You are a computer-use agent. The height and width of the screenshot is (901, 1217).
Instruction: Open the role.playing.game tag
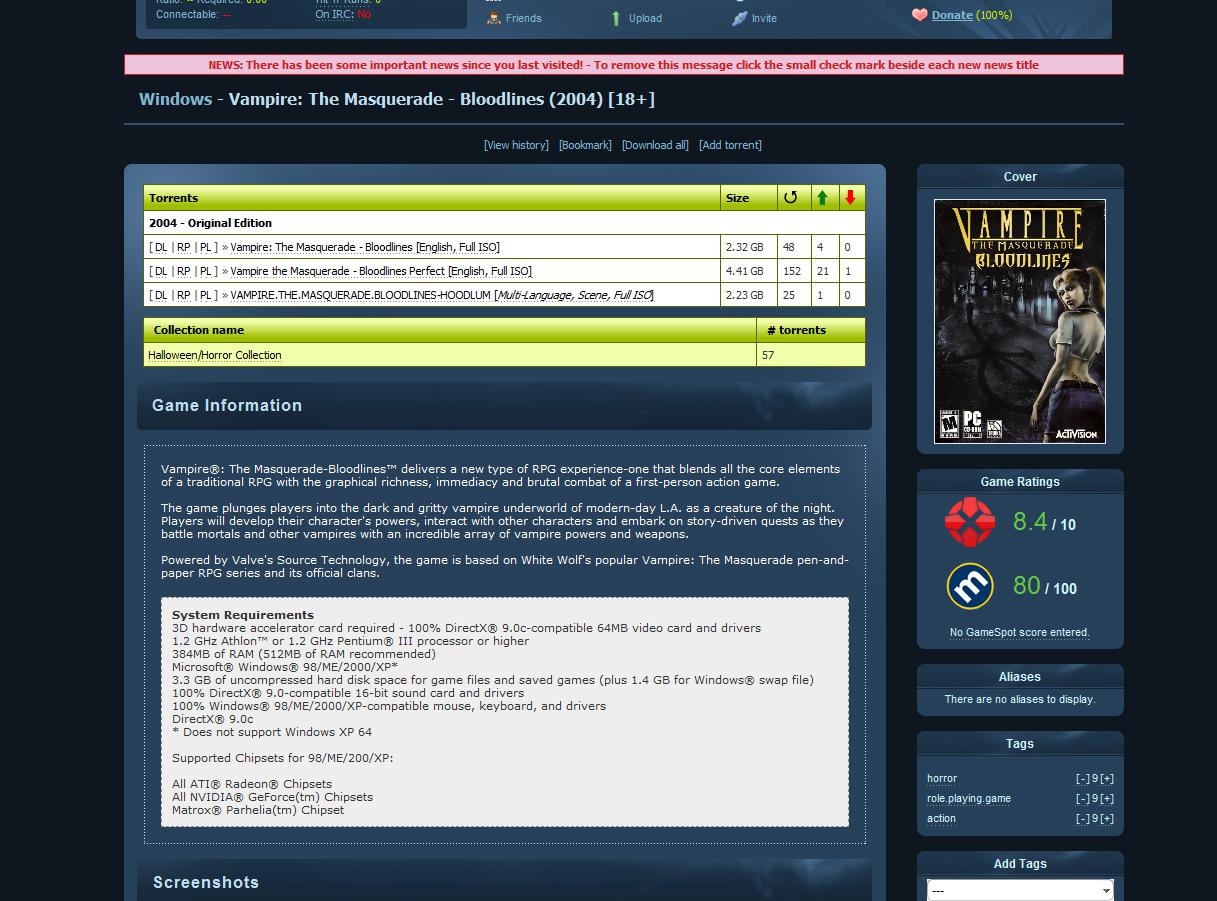[969, 798]
